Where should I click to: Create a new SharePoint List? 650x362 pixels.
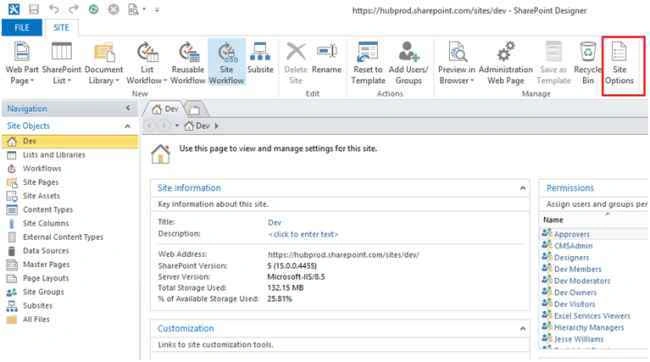61,63
